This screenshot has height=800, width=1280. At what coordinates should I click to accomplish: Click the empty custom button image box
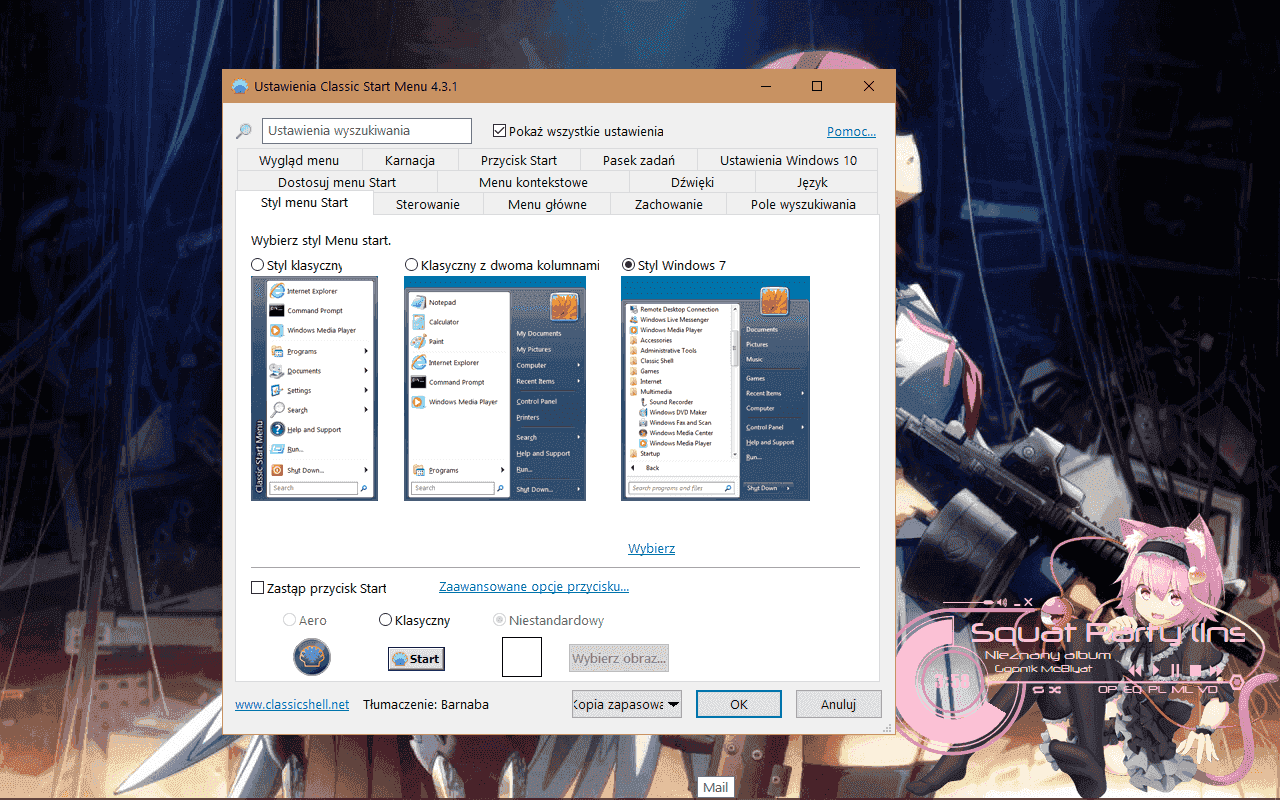522,657
